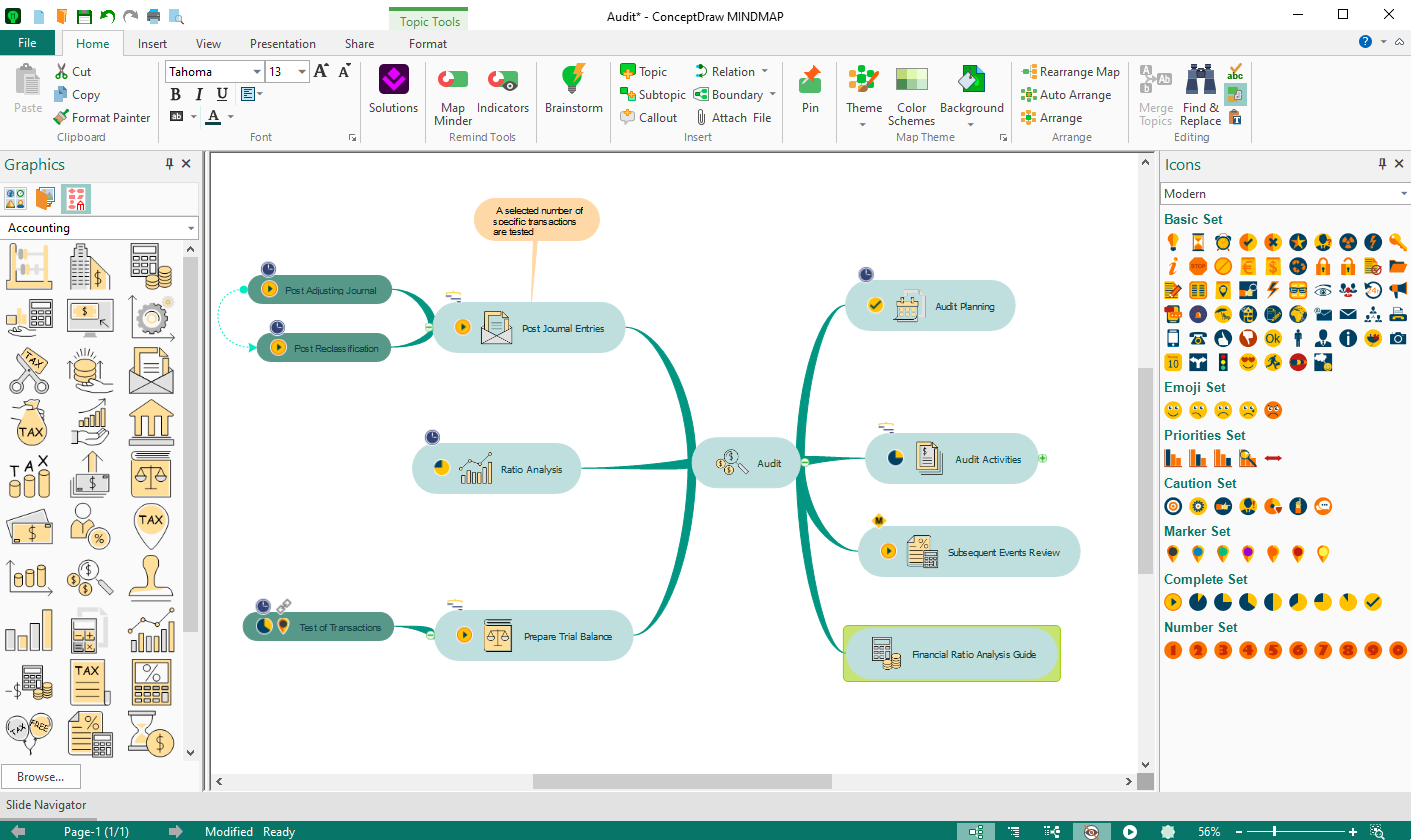Collapse the Audit main topic branch
Screen dimensions: 1411x840
click(804, 462)
